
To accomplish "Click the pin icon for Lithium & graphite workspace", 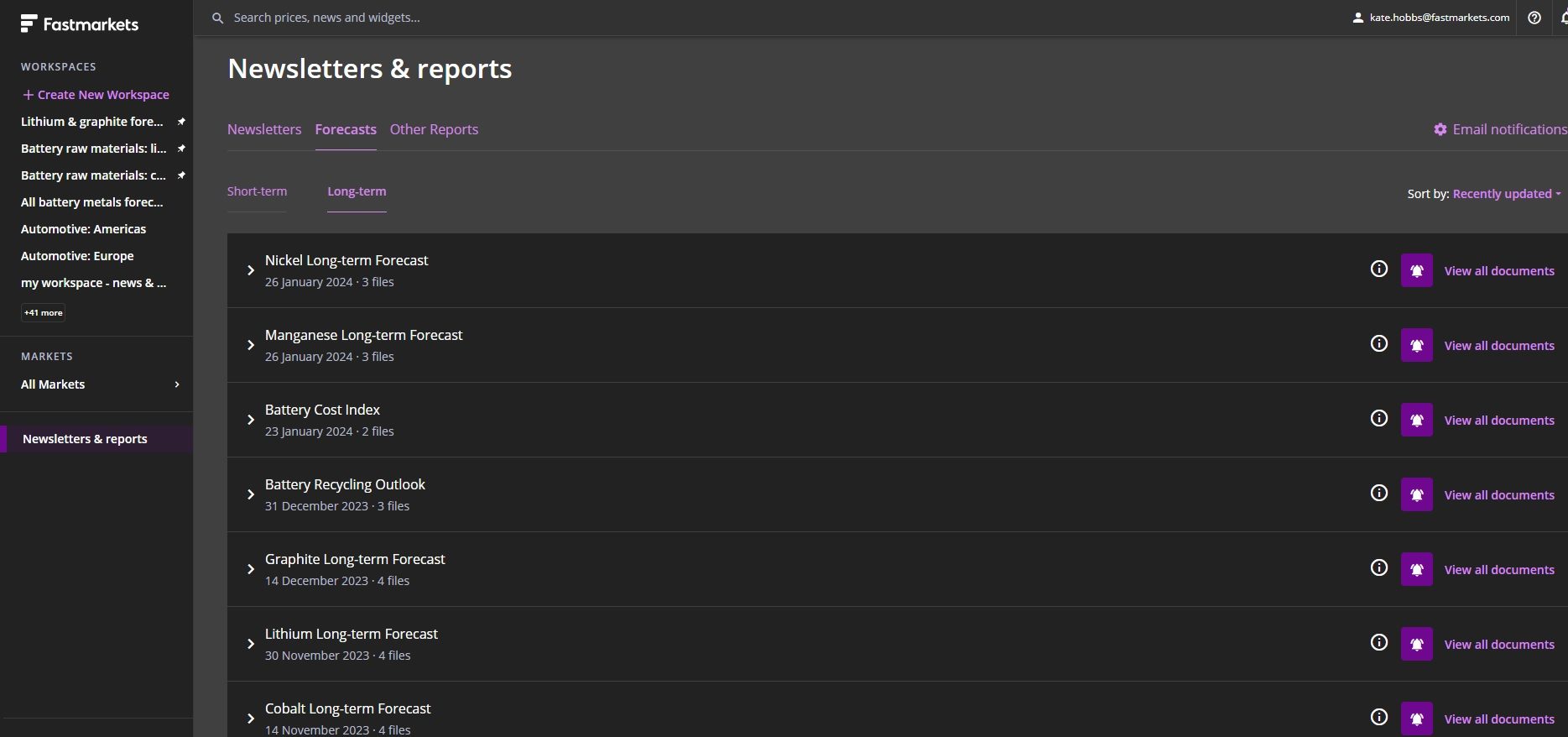I will coord(181,122).
